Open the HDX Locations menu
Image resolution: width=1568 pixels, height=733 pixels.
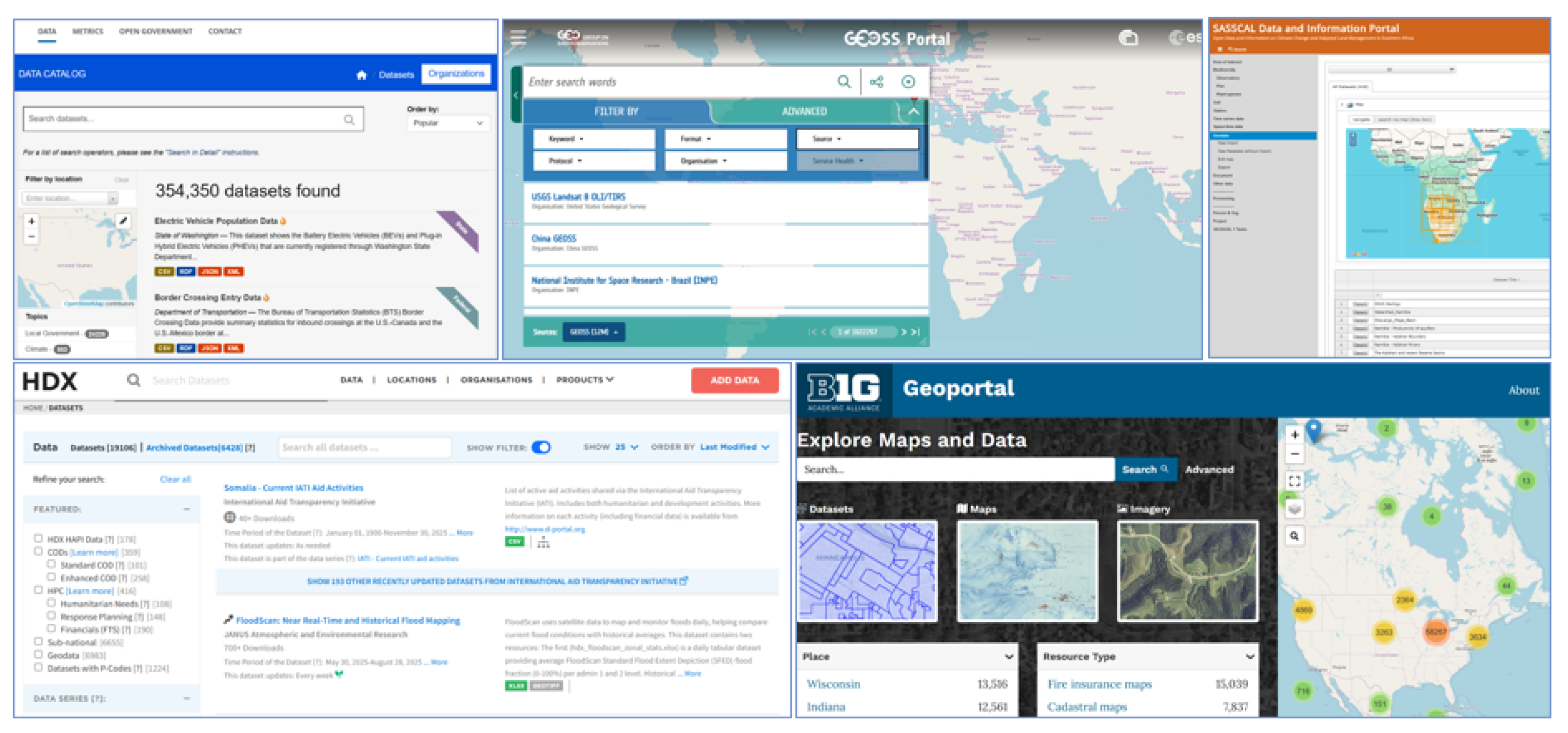pos(412,380)
